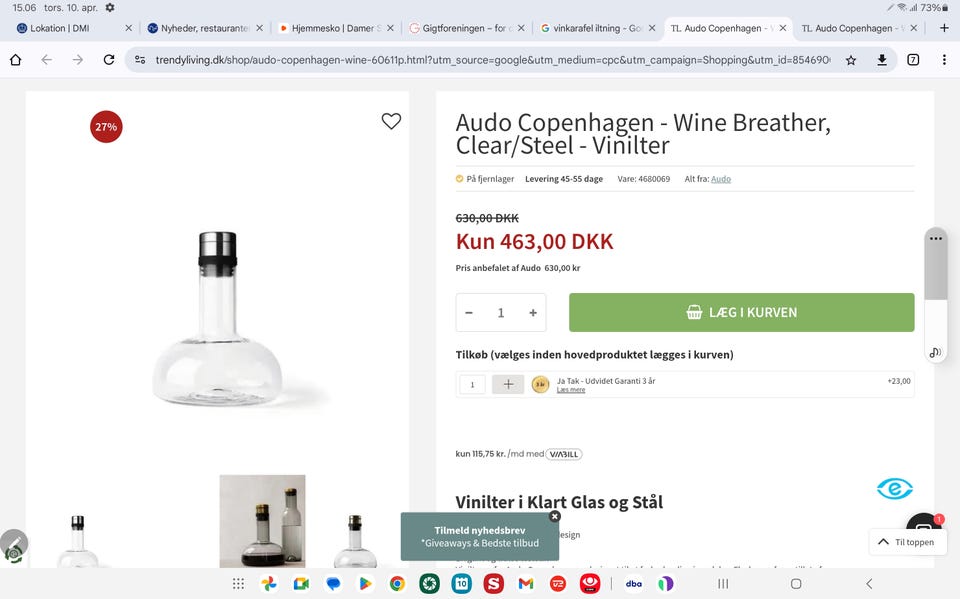The height and width of the screenshot is (599, 960).
Task: Open the 'Læs mere' warranty link
Action: point(570,389)
